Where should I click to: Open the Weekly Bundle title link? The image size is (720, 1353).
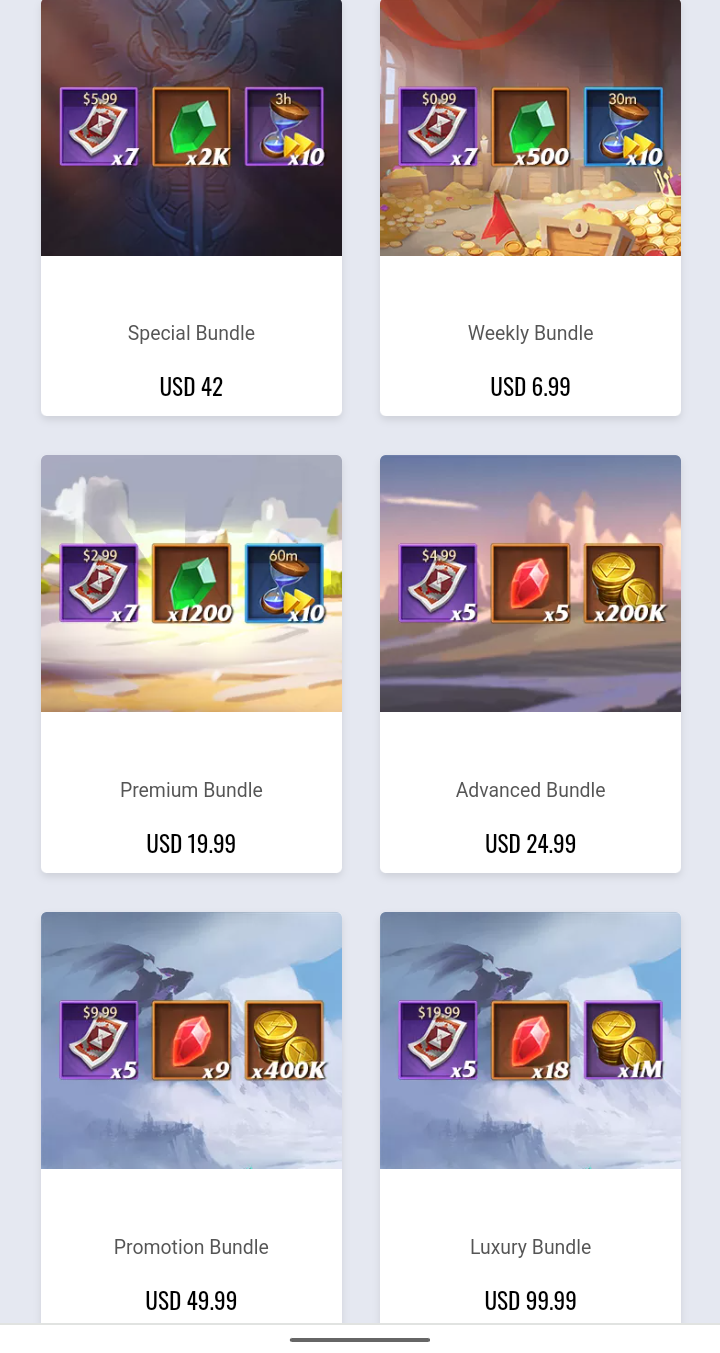point(530,333)
